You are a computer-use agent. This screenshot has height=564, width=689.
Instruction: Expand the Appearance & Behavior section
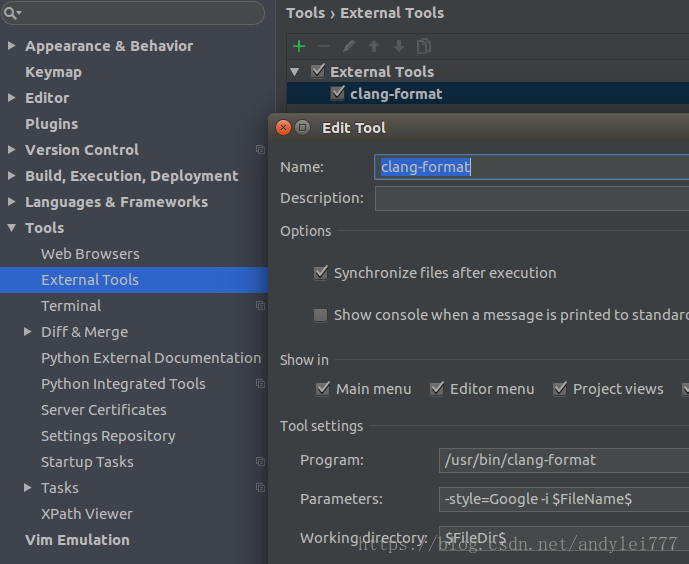tap(11, 46)
